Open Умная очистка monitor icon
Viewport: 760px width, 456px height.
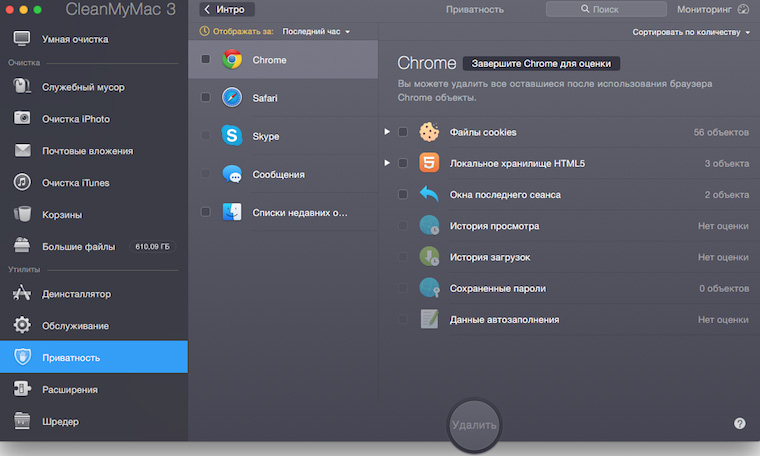click(x=22, y=39)
